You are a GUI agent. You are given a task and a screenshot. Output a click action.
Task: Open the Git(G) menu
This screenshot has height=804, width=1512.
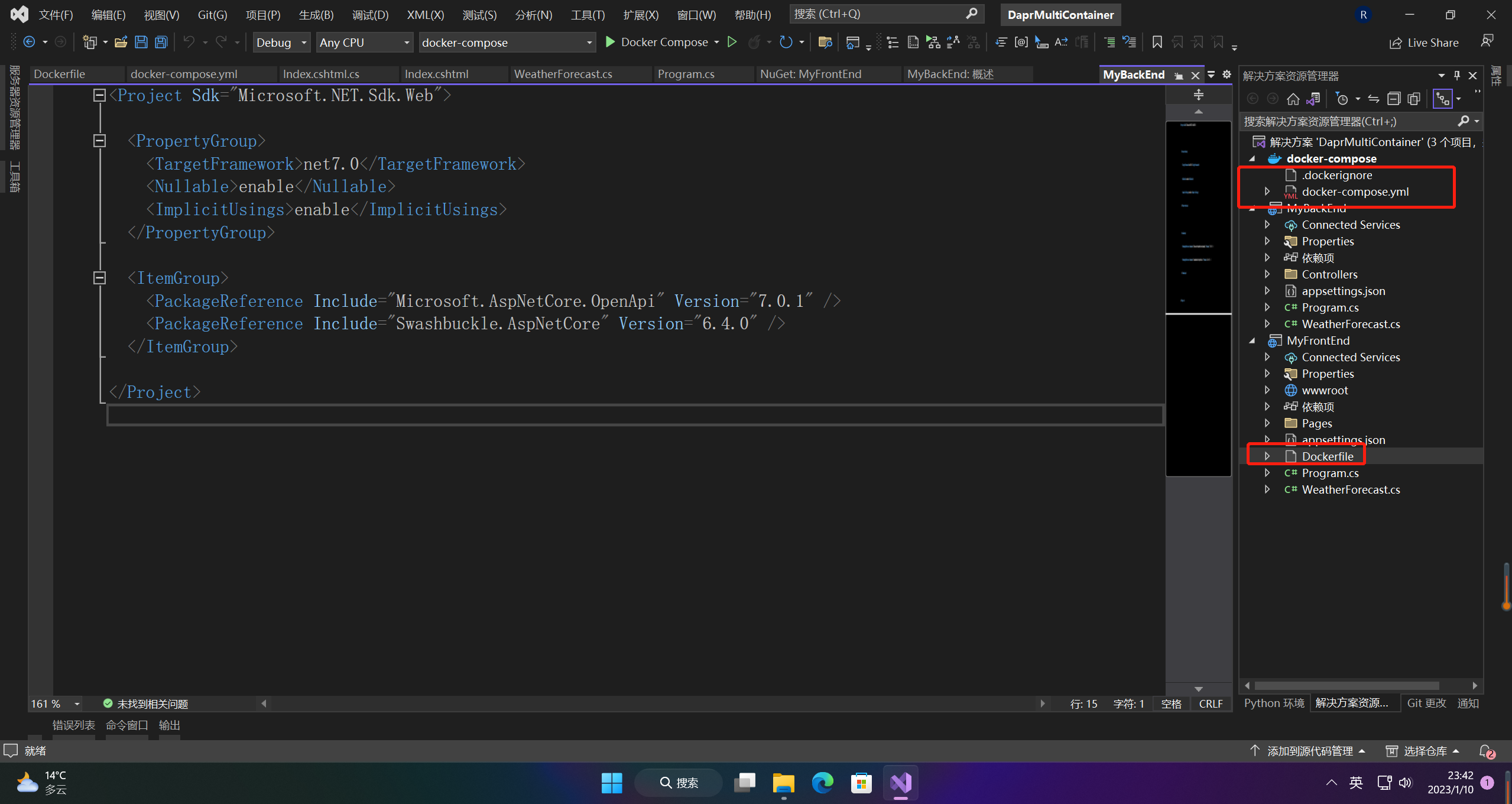click(212, 15)
